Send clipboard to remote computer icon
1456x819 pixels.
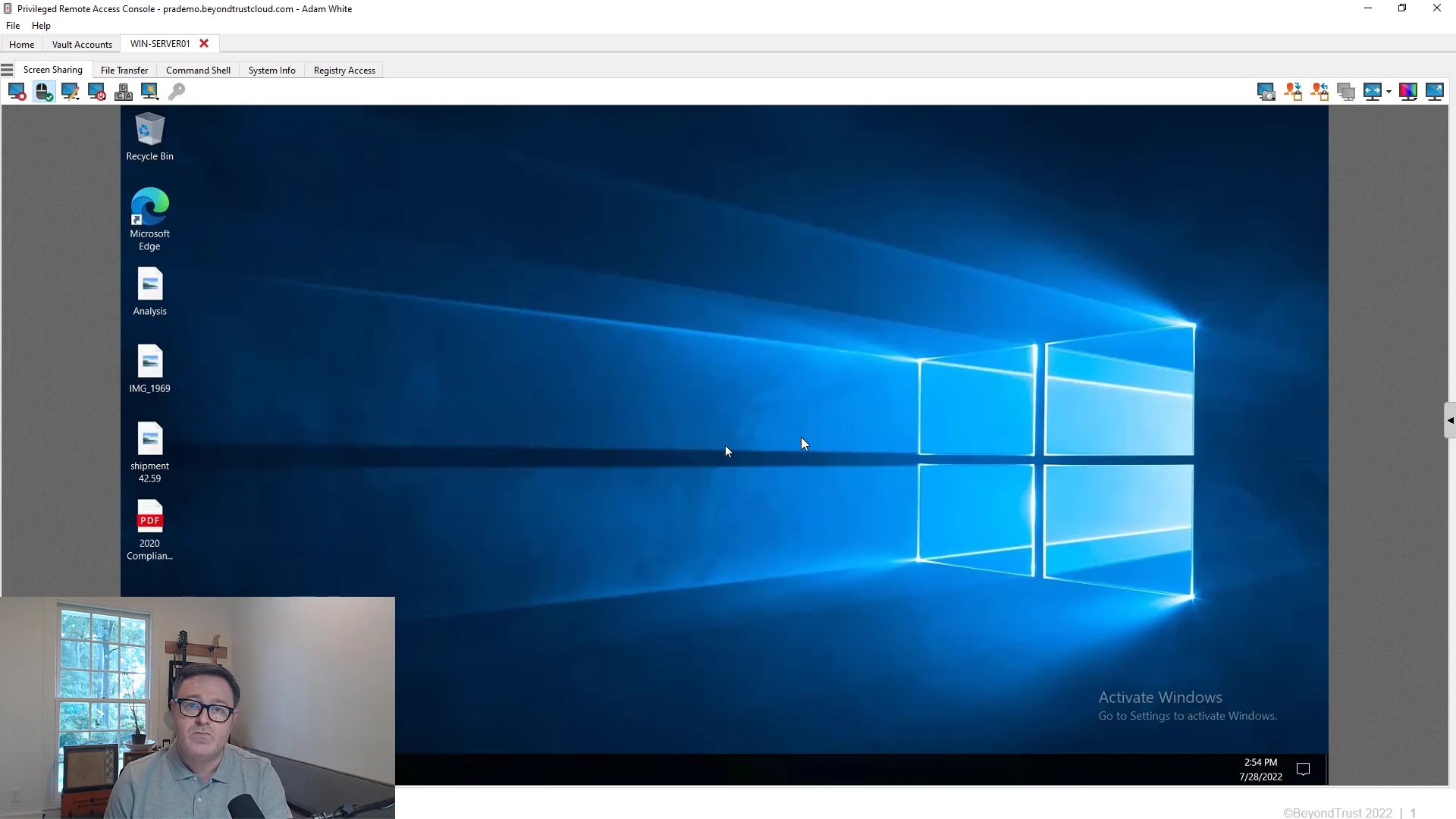pos(1293,92)
